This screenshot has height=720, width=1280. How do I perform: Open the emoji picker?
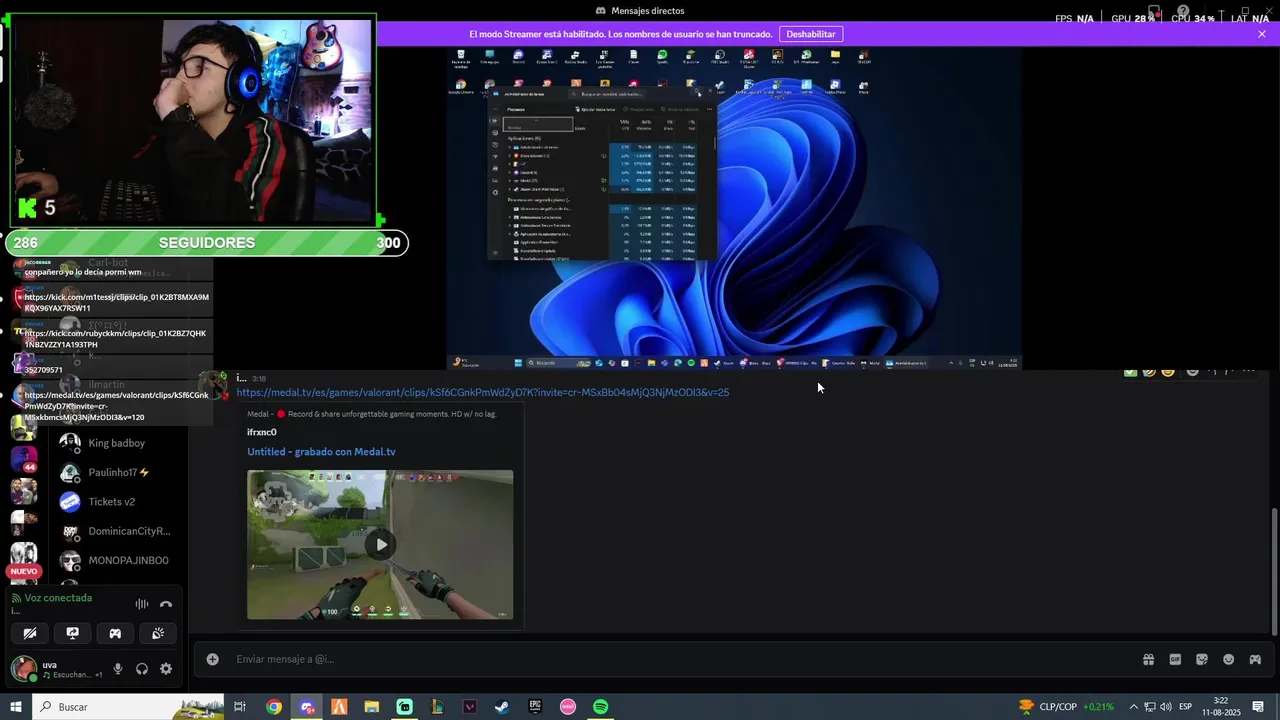point(1228,659)
